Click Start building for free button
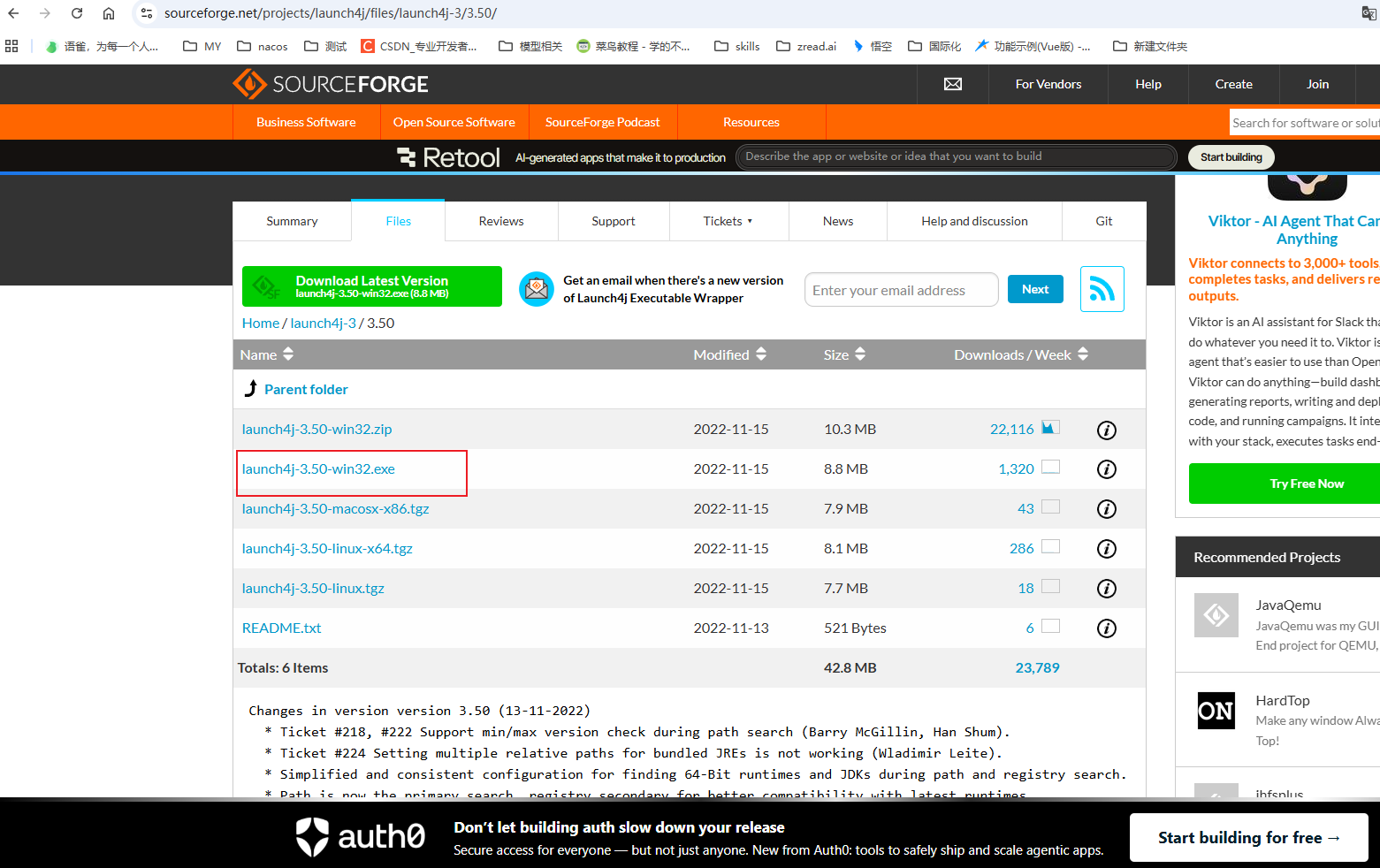The image size is (1380, 868). pos(1249,838)
